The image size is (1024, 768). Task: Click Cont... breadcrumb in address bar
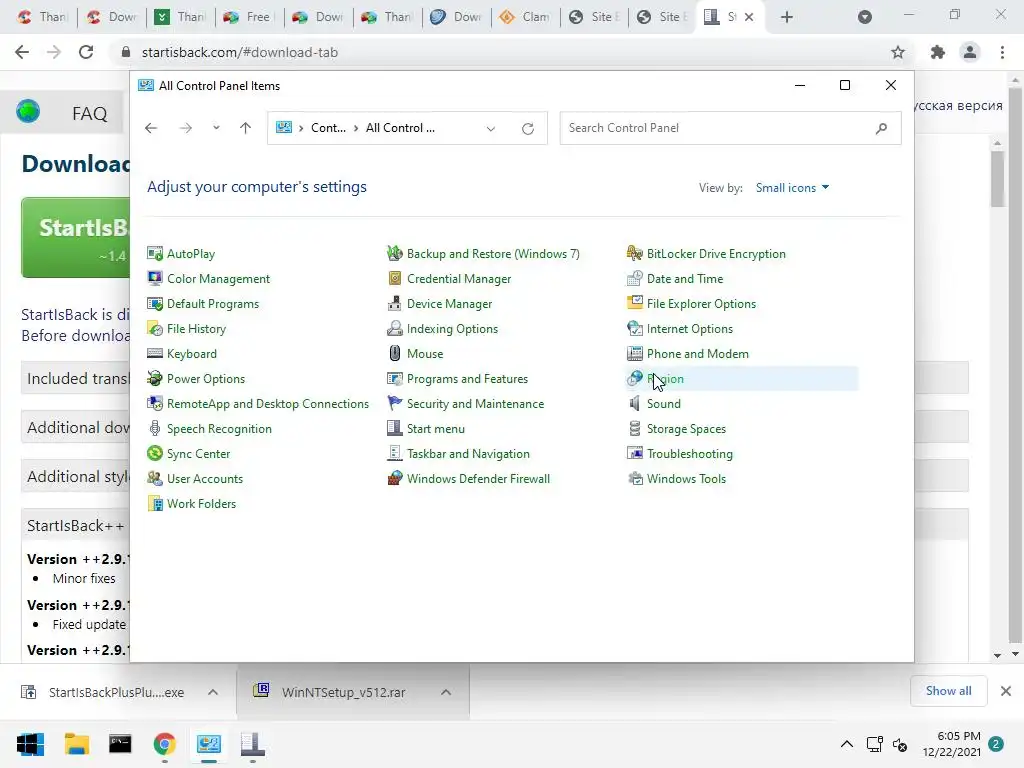[x=328, y=128]
